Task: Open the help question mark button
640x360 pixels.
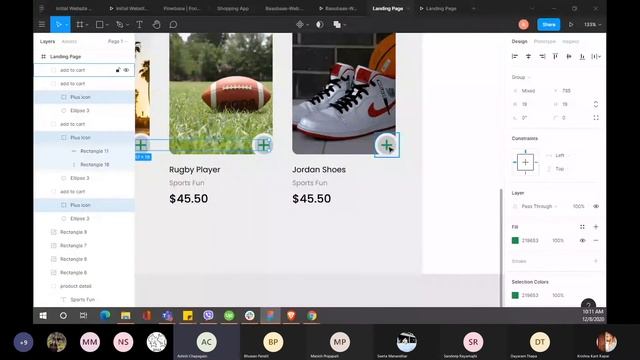Action: click(x=588, y=304)
